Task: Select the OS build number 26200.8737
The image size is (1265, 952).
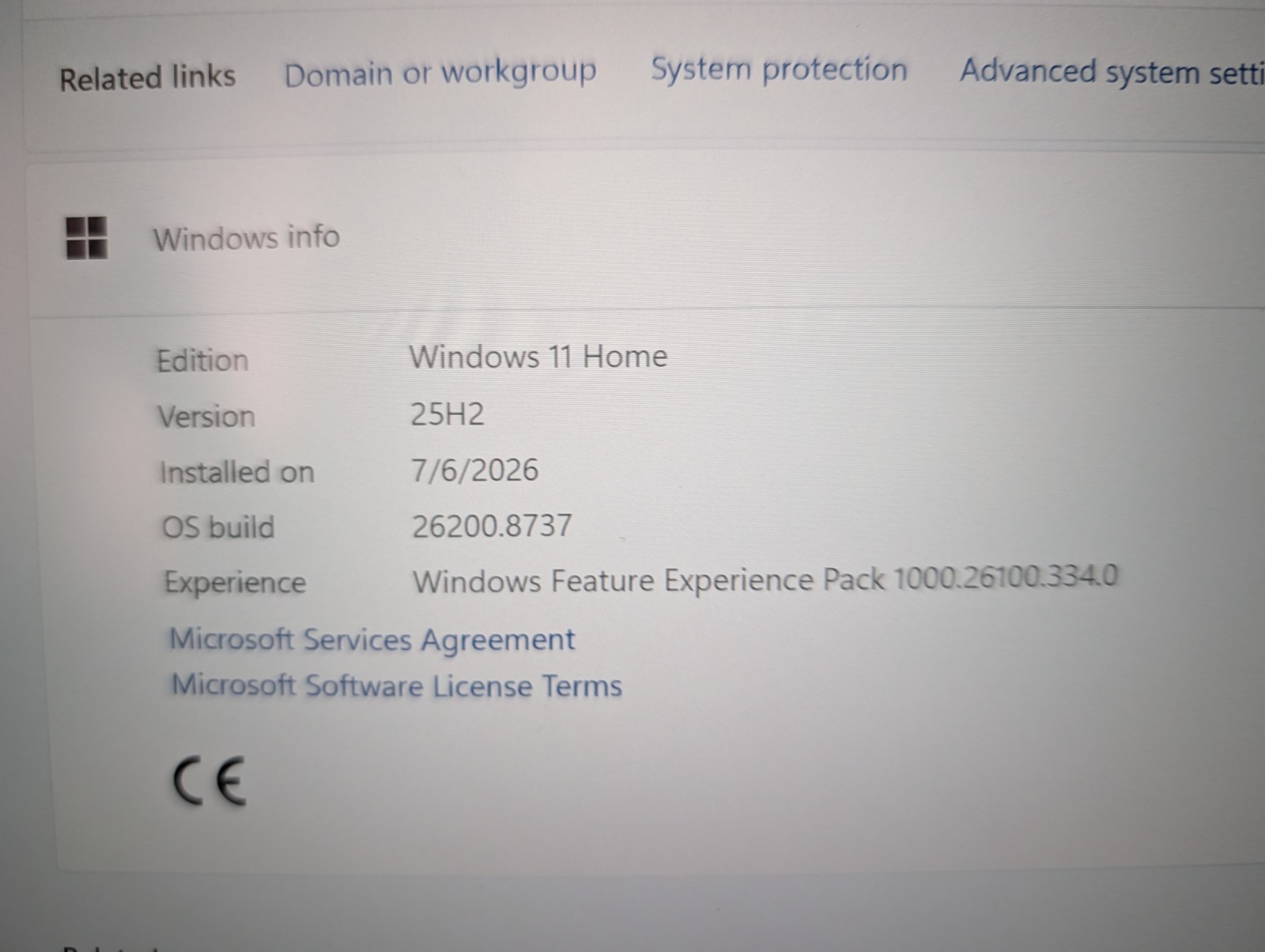Action: pos(492,526)
